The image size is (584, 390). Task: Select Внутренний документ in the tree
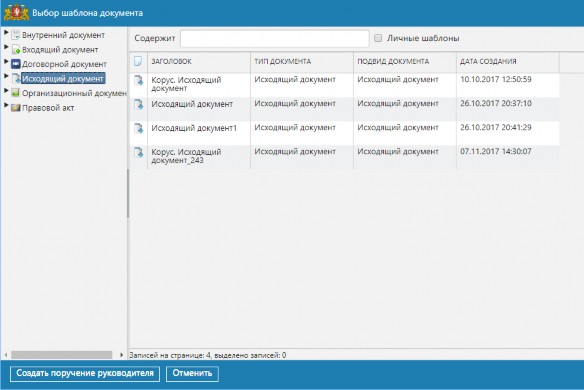[x=63, y=35]
